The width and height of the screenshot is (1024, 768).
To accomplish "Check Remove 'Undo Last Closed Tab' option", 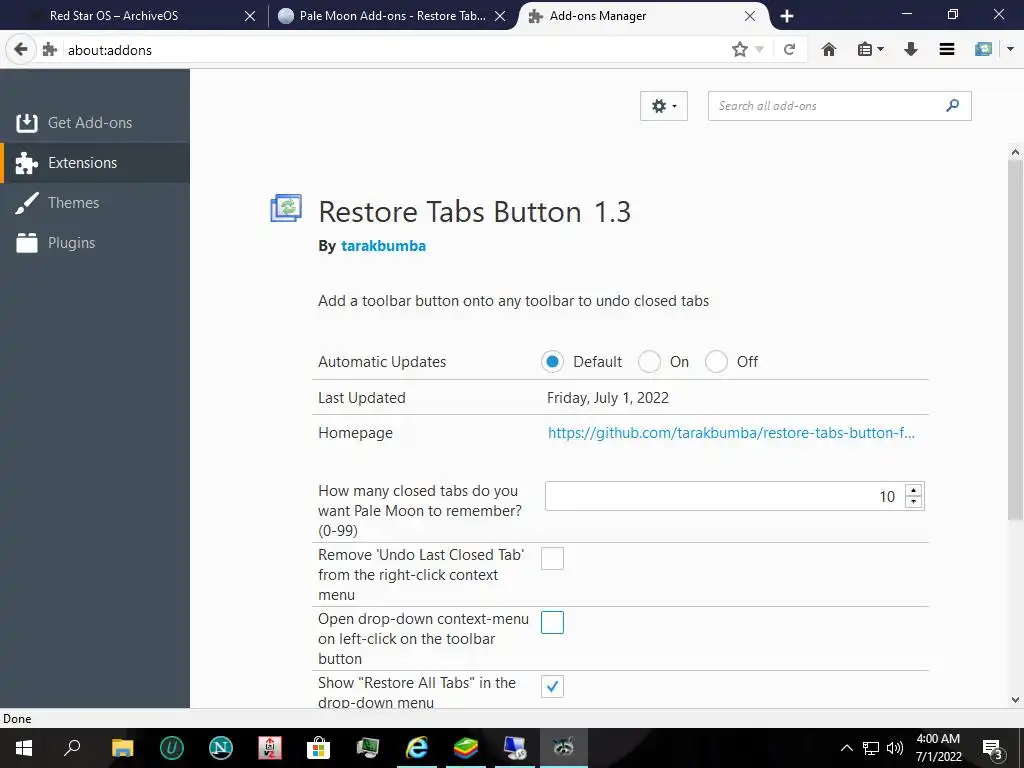I will [552, 558].
